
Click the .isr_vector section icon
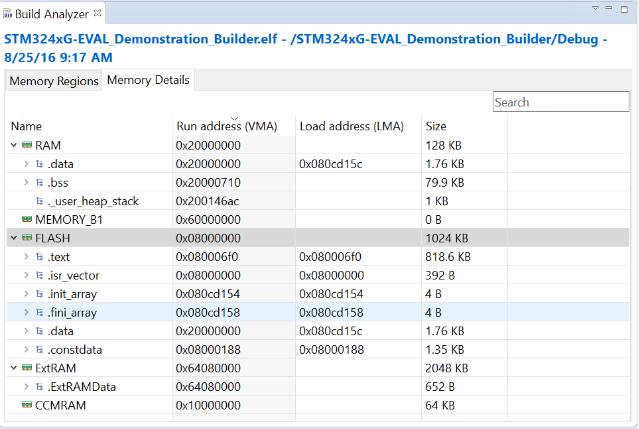click(x=40, y=275)
